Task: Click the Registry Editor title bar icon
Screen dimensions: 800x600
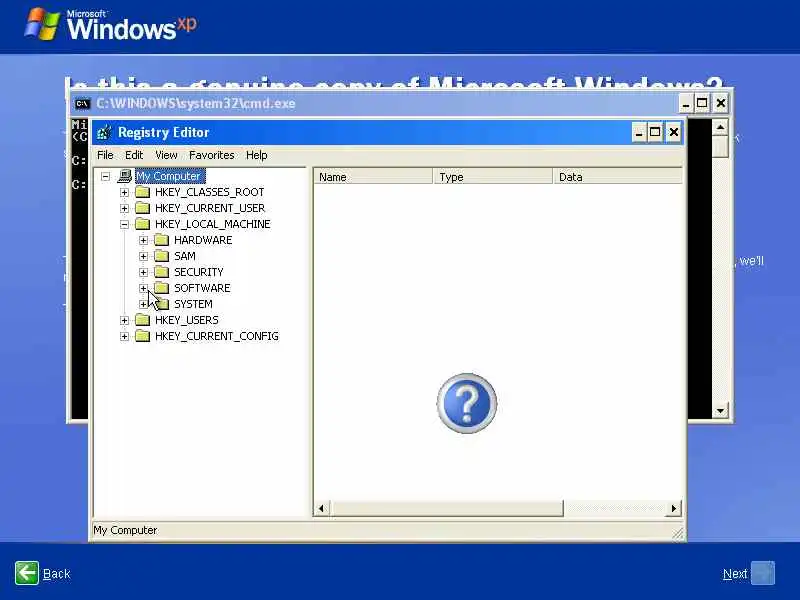Action: pyautogui.click(x=104, y=133)
